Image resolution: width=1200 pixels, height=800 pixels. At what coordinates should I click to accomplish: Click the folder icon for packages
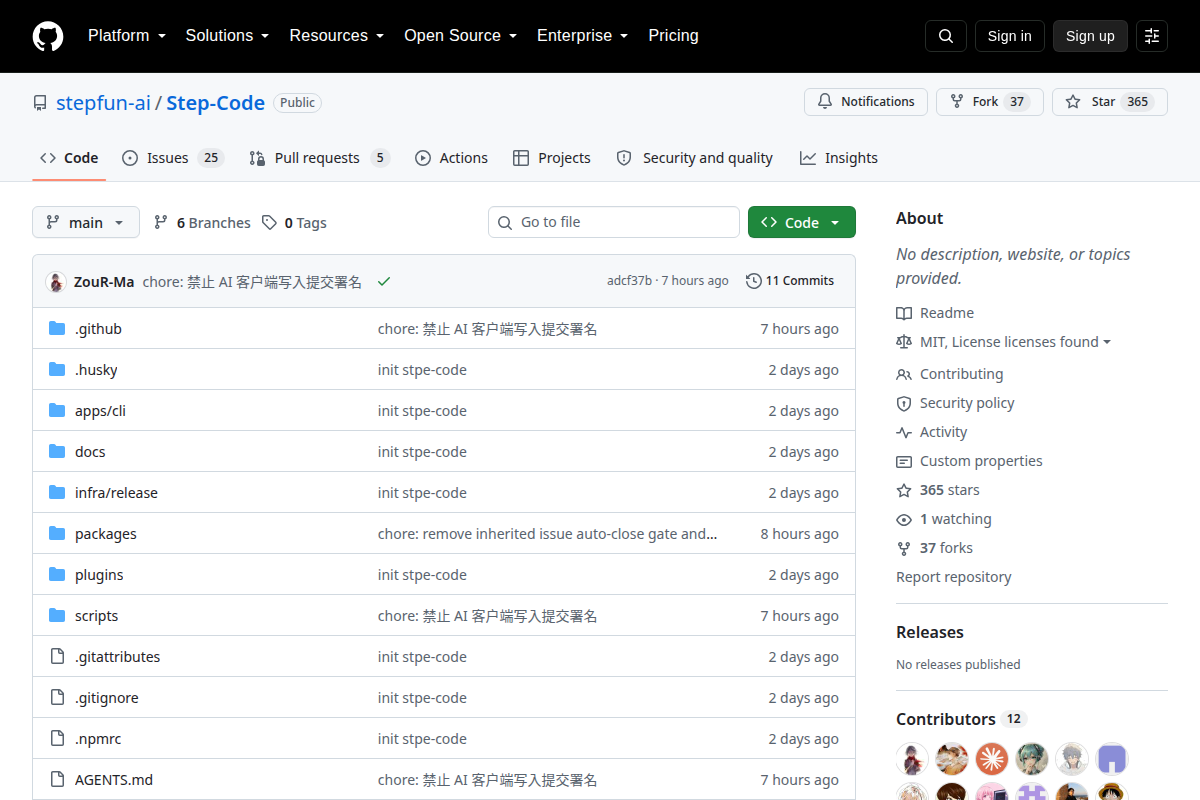57,534
